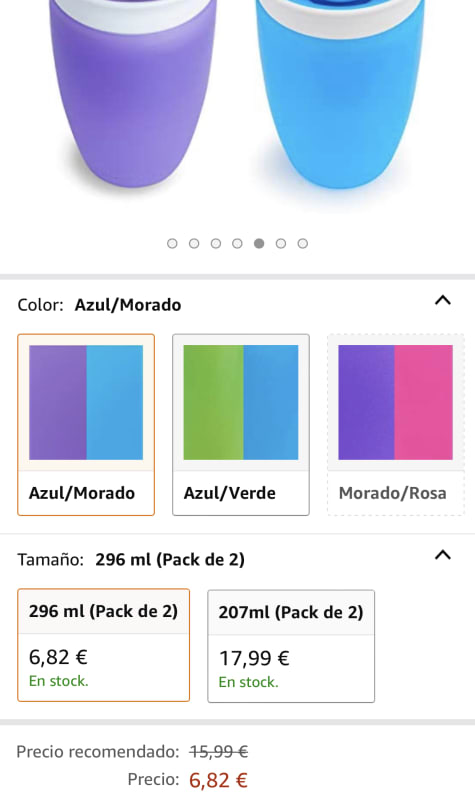This screenshot has height=793, width=475.
Task: Go to third image carousel dot
Action: pyautogui.click(x=215, y=244)
